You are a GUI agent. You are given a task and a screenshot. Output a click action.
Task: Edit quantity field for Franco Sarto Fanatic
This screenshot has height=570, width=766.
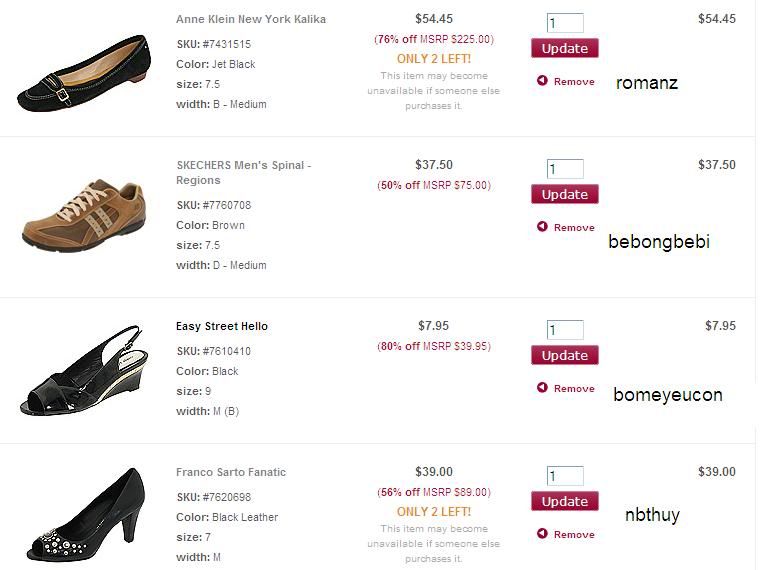(x=565, y=476)
